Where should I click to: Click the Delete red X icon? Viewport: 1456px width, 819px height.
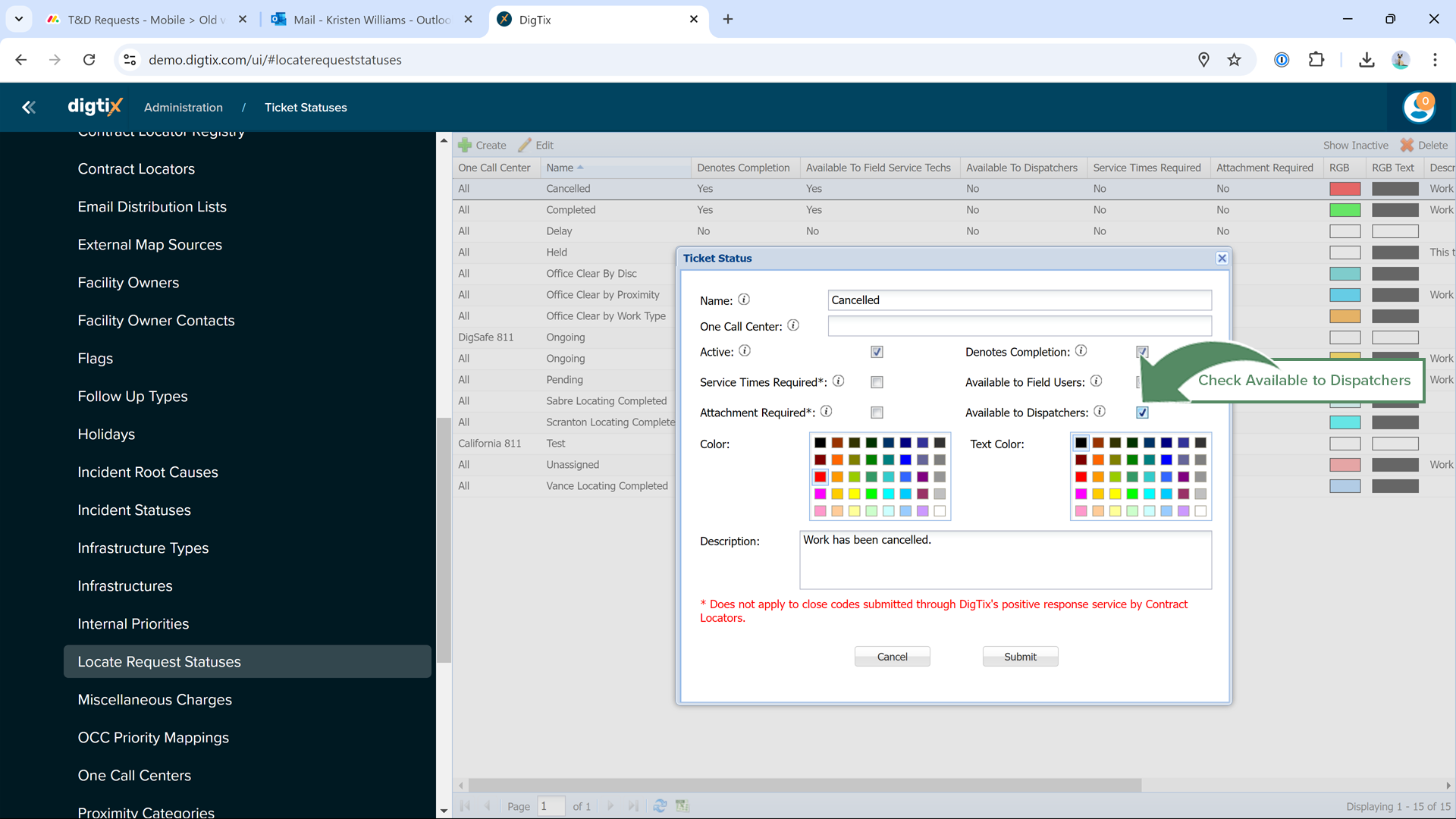pos(1407,145)
